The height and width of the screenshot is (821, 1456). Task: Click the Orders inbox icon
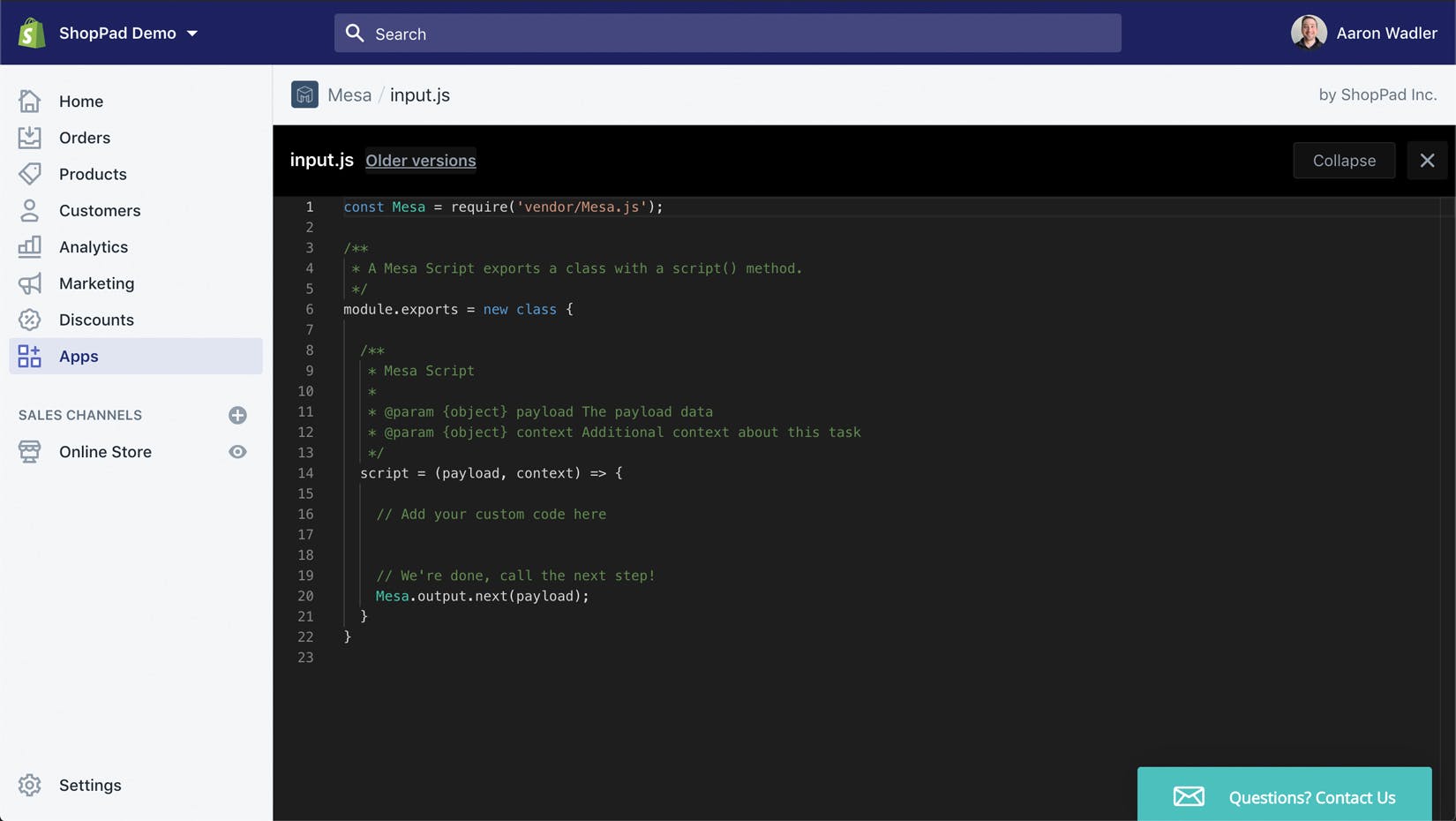click(x=29, y=137)
